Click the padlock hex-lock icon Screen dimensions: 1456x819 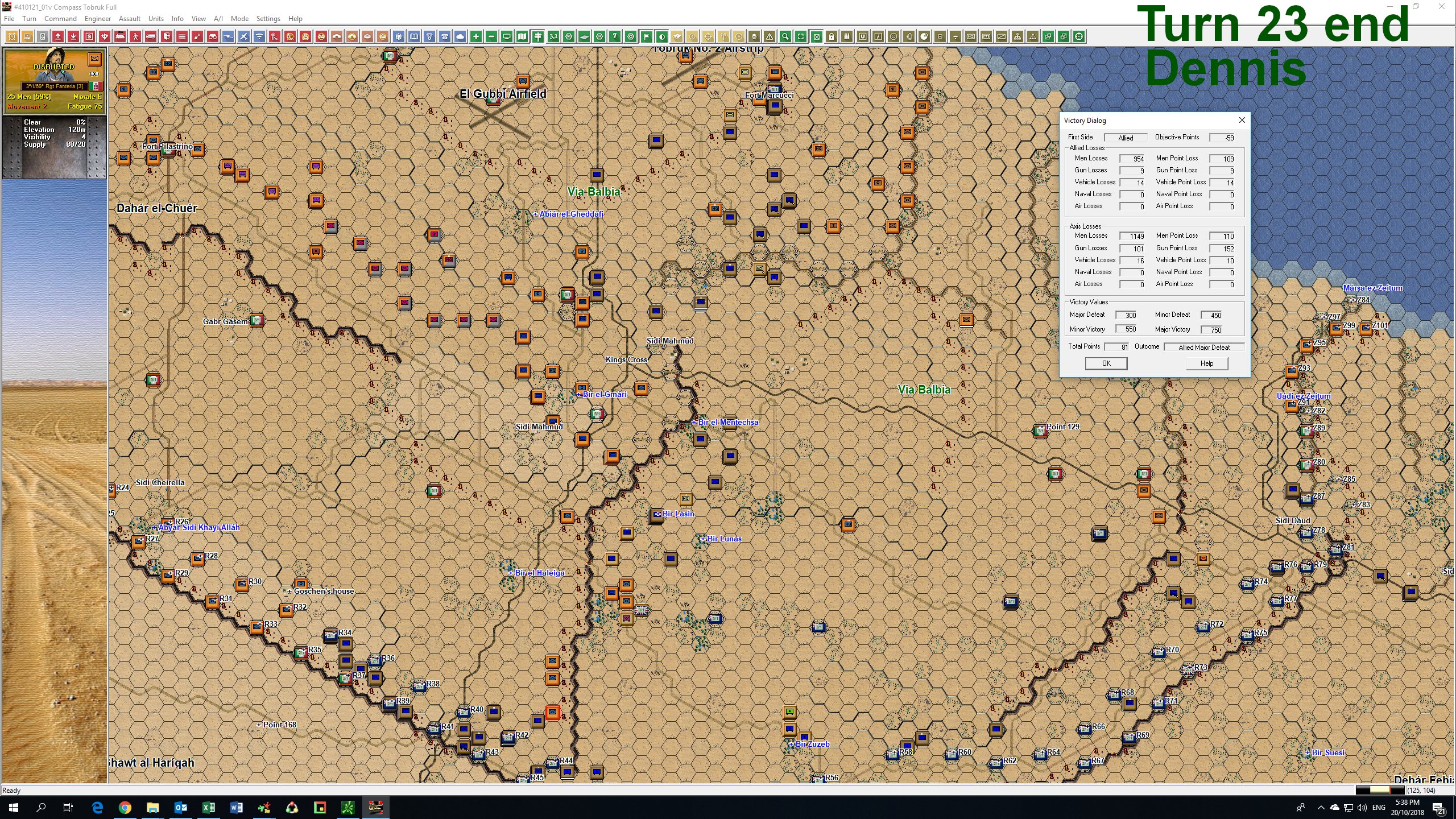pyautogui.click(x=832, y=36)
